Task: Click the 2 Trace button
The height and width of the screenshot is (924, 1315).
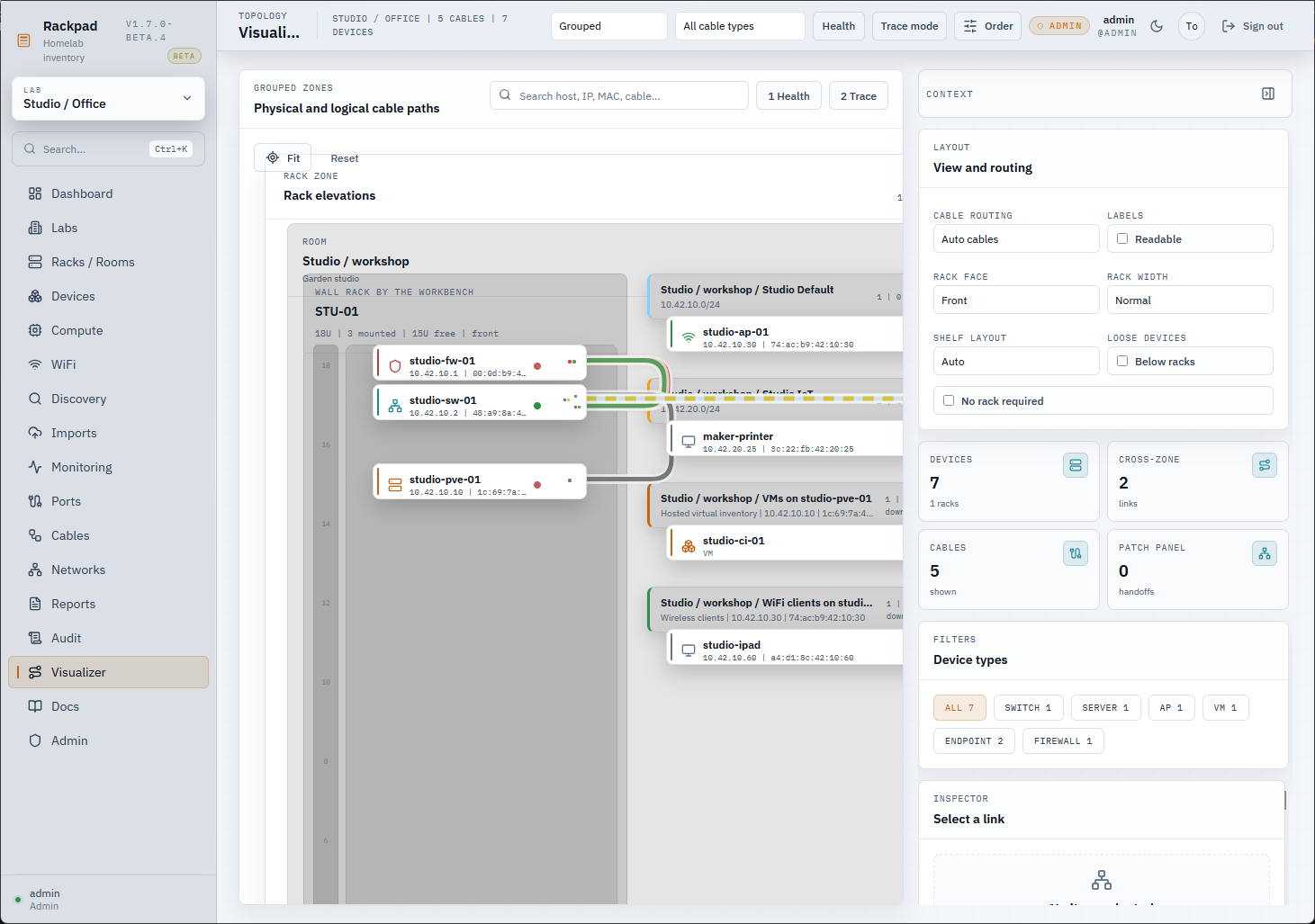Action: [x=859, y=95]
